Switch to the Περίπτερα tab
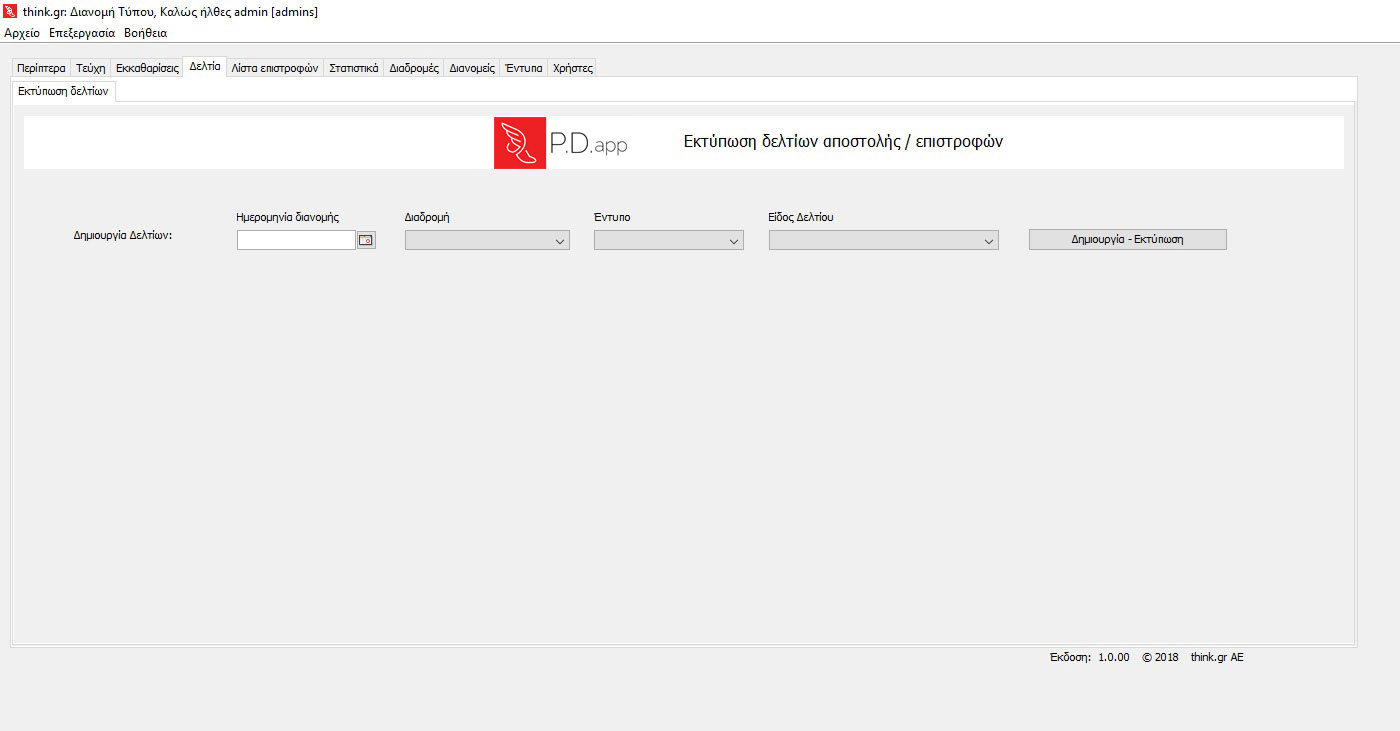The width and height of the screenshot is (1400, 731). point(41,68)
